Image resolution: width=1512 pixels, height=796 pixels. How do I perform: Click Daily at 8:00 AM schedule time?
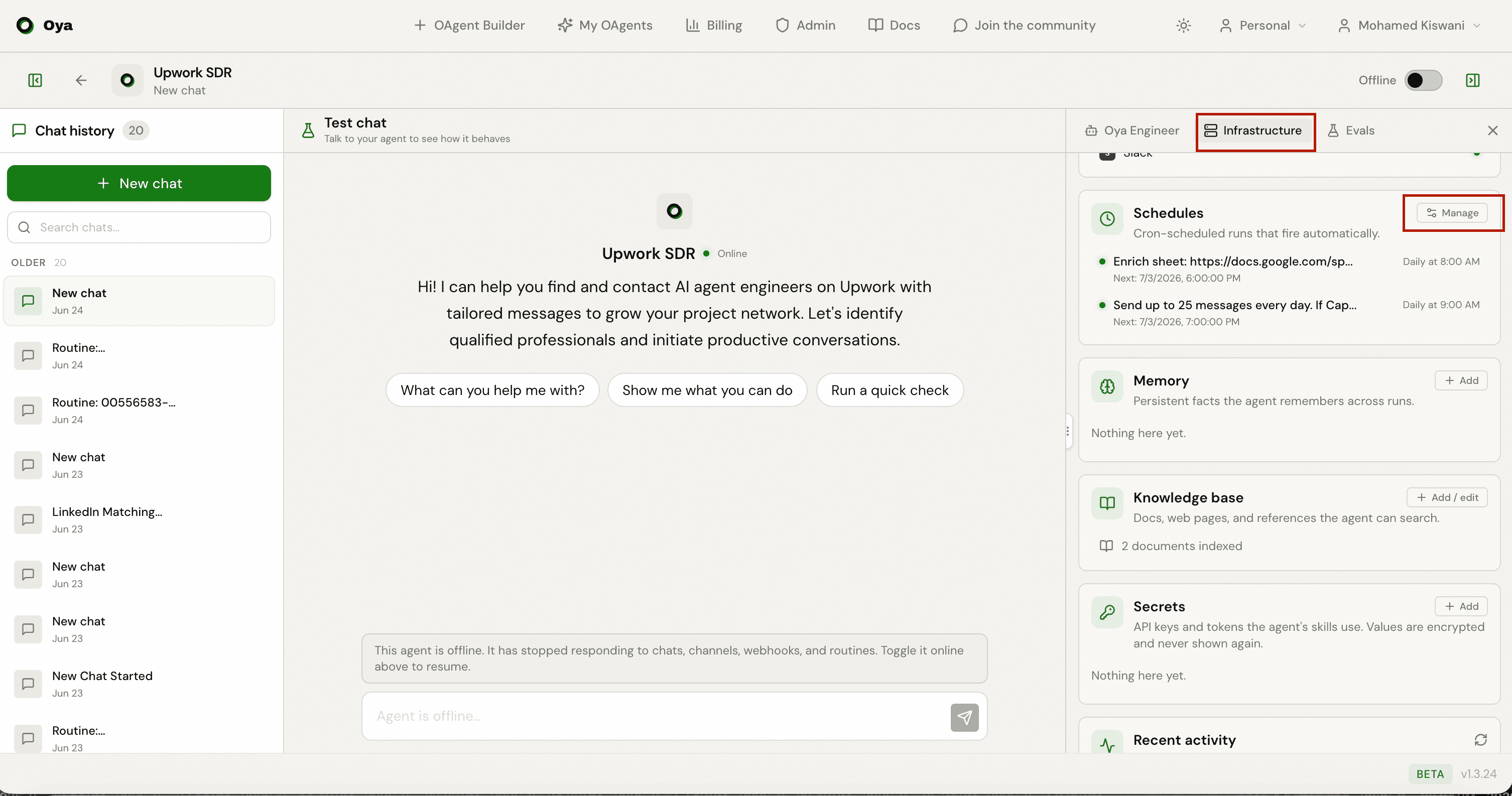pyautogui.click(x=1441, y=261)
